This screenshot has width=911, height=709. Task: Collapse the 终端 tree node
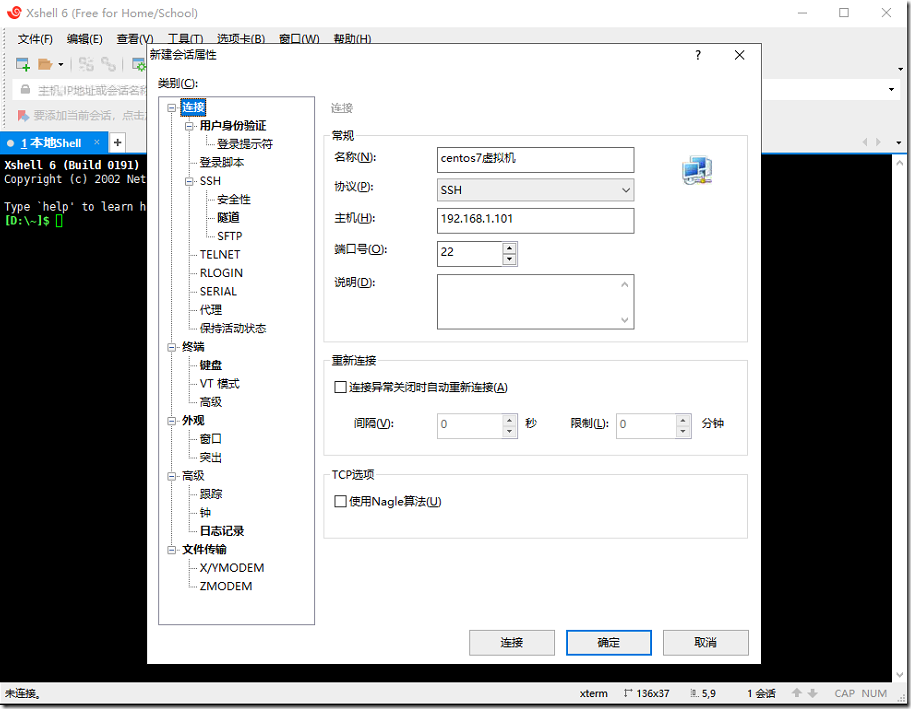pos(172,347)
